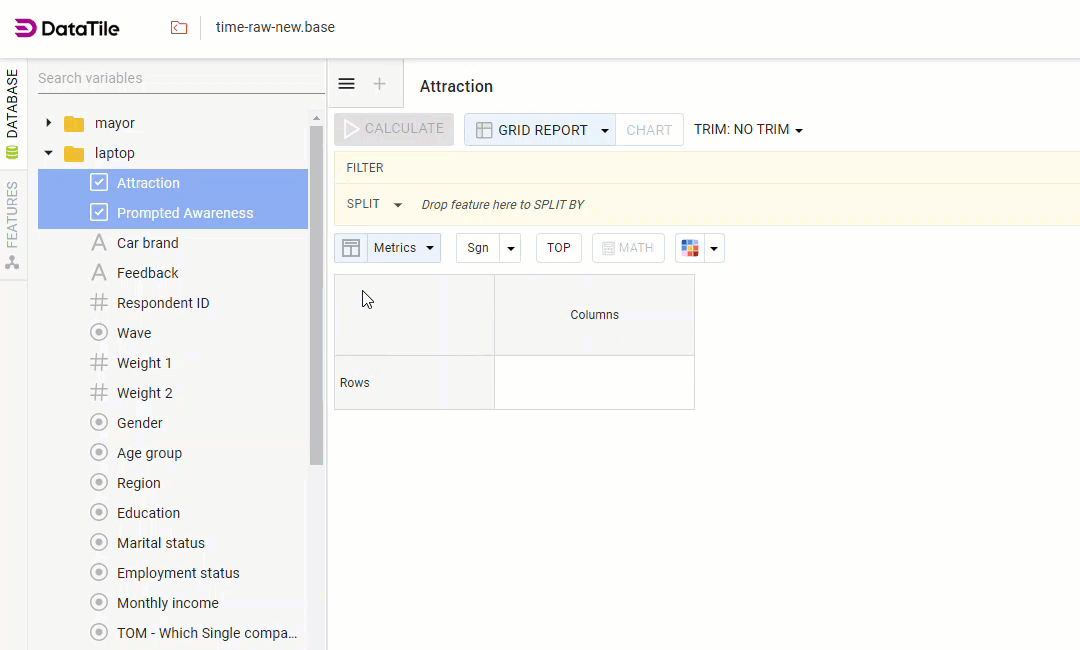Uncheck the Prompted Awareness checkbox
The width and height of the screenshot is (1080, 650).
click(x=99, y=213)
